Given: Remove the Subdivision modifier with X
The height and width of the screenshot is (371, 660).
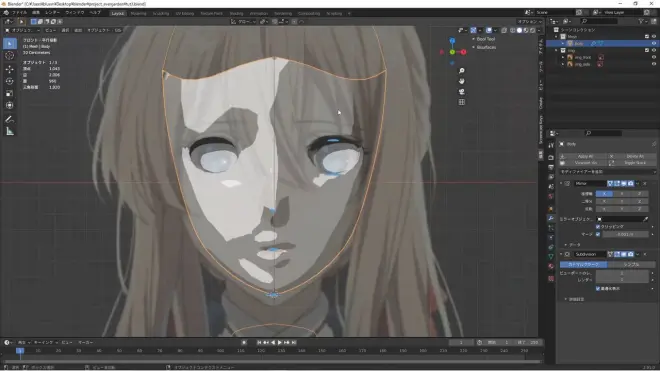Looking at the screenshot, I should pyautogui.click(x=645, y=254).
